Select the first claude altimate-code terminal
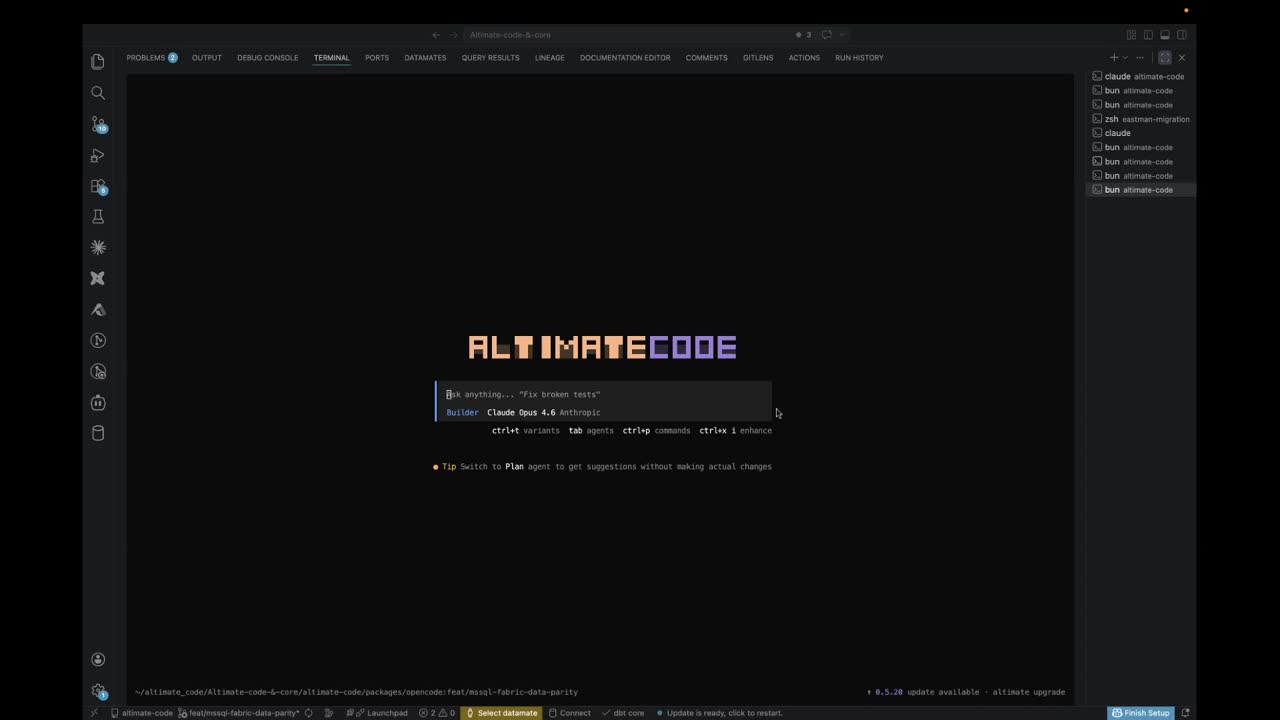Image resolution: width=1280 pixels, height=720 pixels. coord(1141,76)
